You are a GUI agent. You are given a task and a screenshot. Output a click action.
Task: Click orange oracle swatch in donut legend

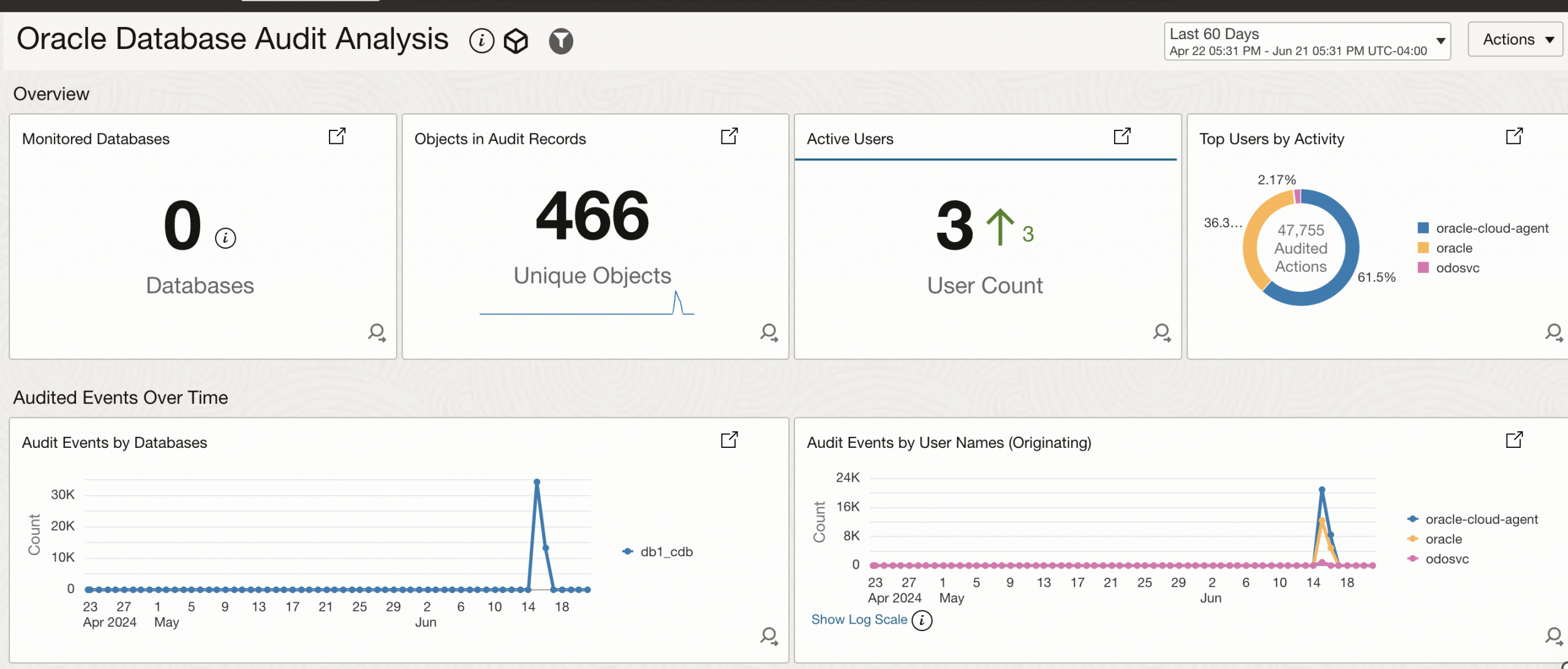(1423, 248)
